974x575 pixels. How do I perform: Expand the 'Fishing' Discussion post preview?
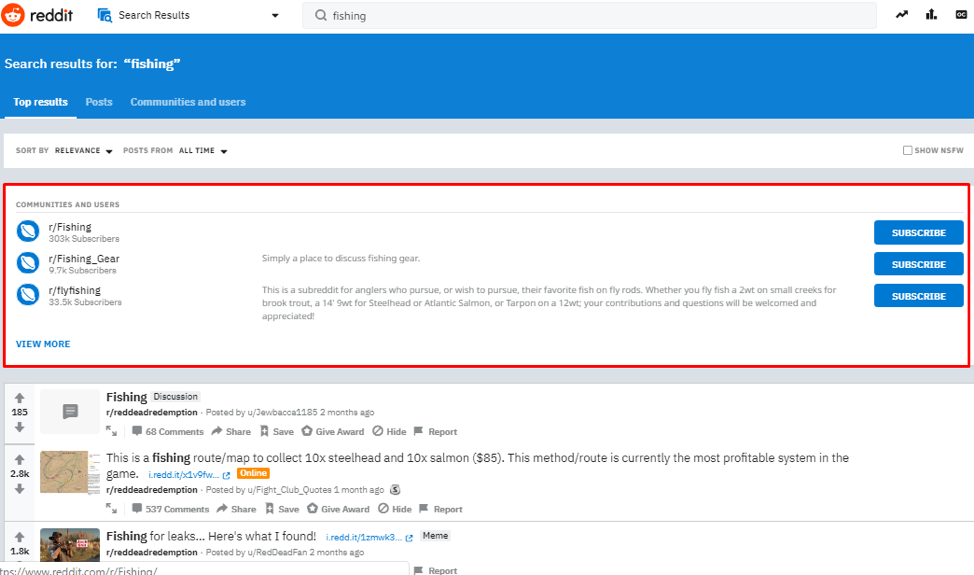(x=112, y=431)
